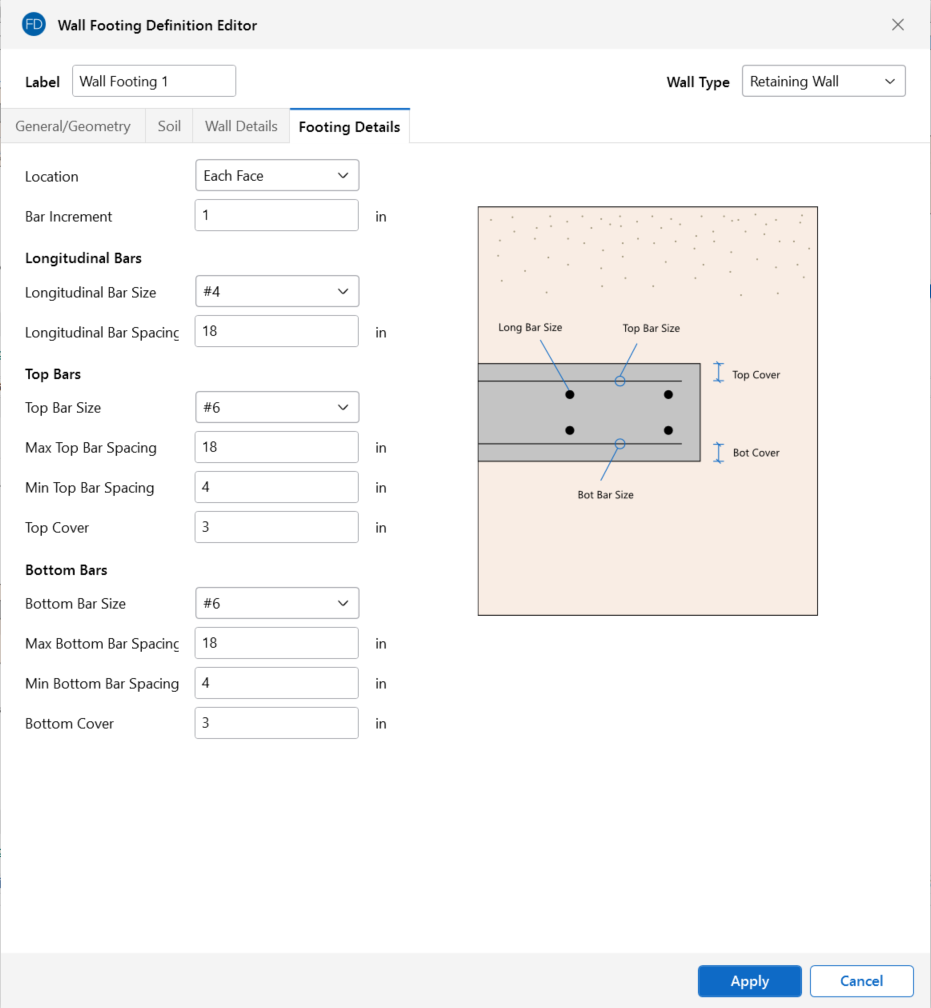Select the Footing Details tab
Image resolution: width=931 pixels, height=1008 pixels.
tap(349, 127)
